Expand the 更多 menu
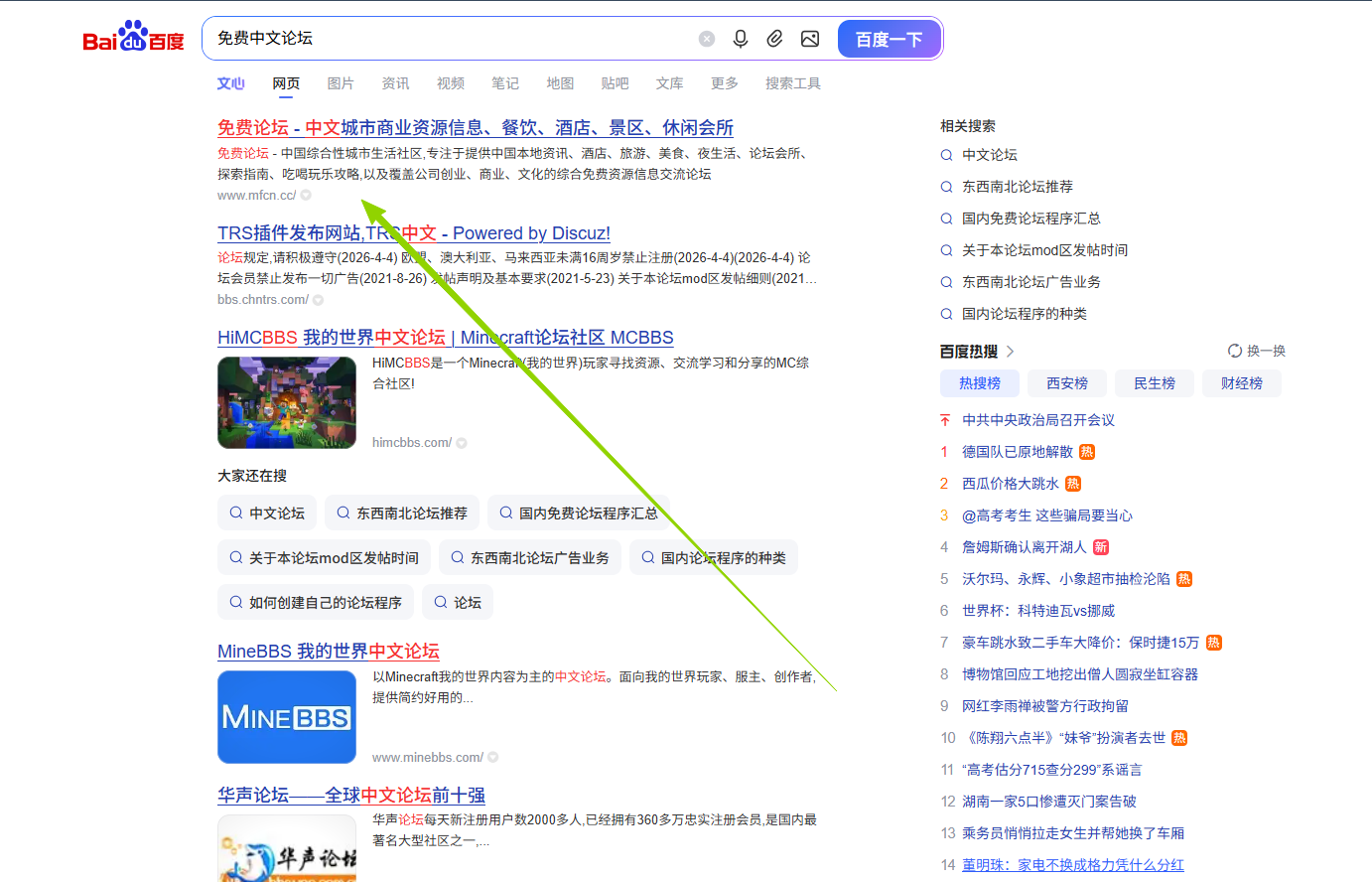The image size is (1372, 882). (725, 83)
